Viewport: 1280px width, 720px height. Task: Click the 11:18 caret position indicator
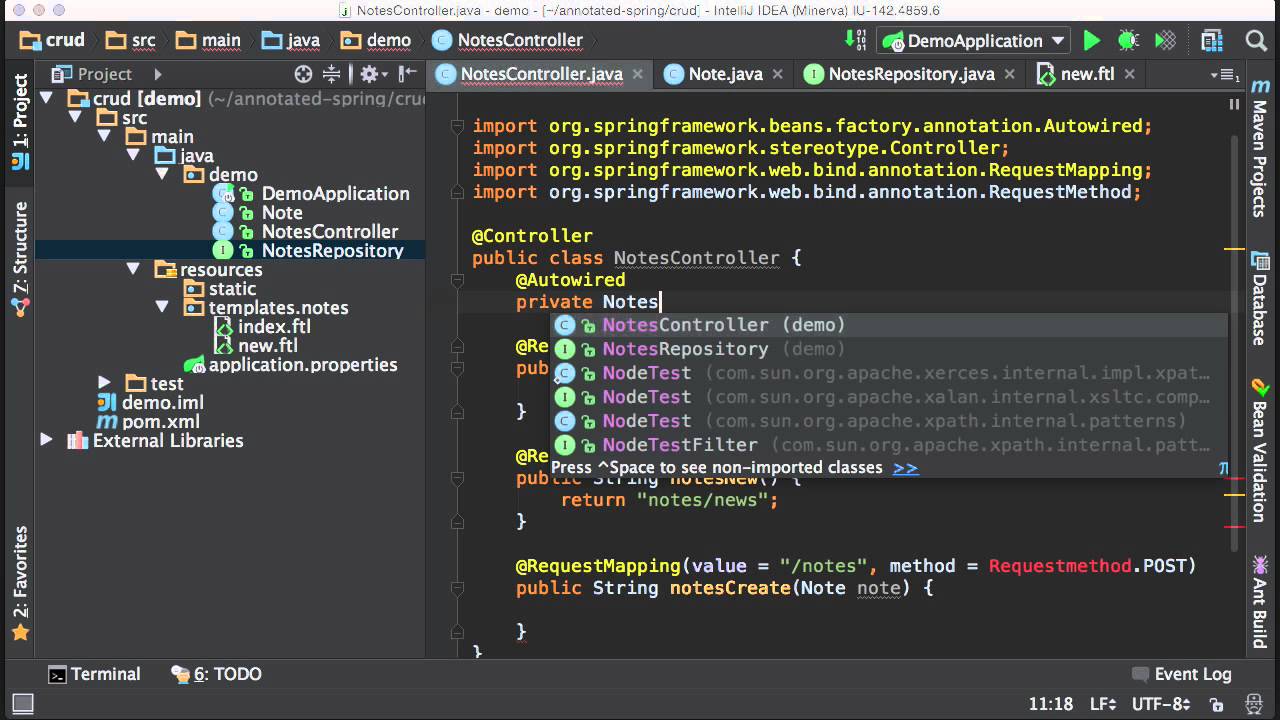(1050, 704)
